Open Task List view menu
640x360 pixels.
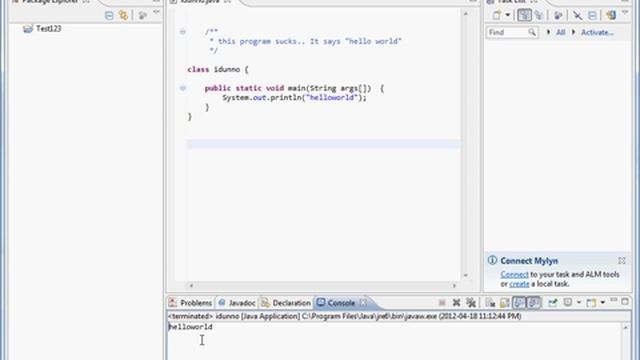pos(625,13)
